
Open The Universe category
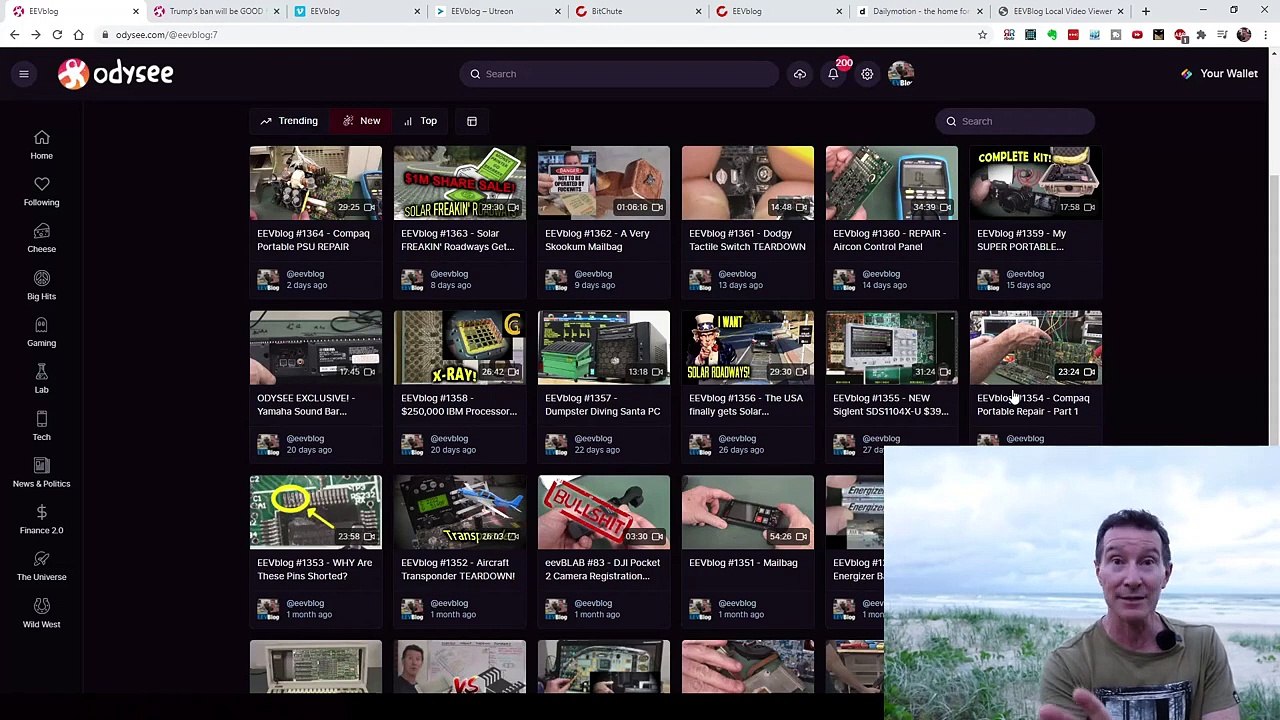[41, 566]
